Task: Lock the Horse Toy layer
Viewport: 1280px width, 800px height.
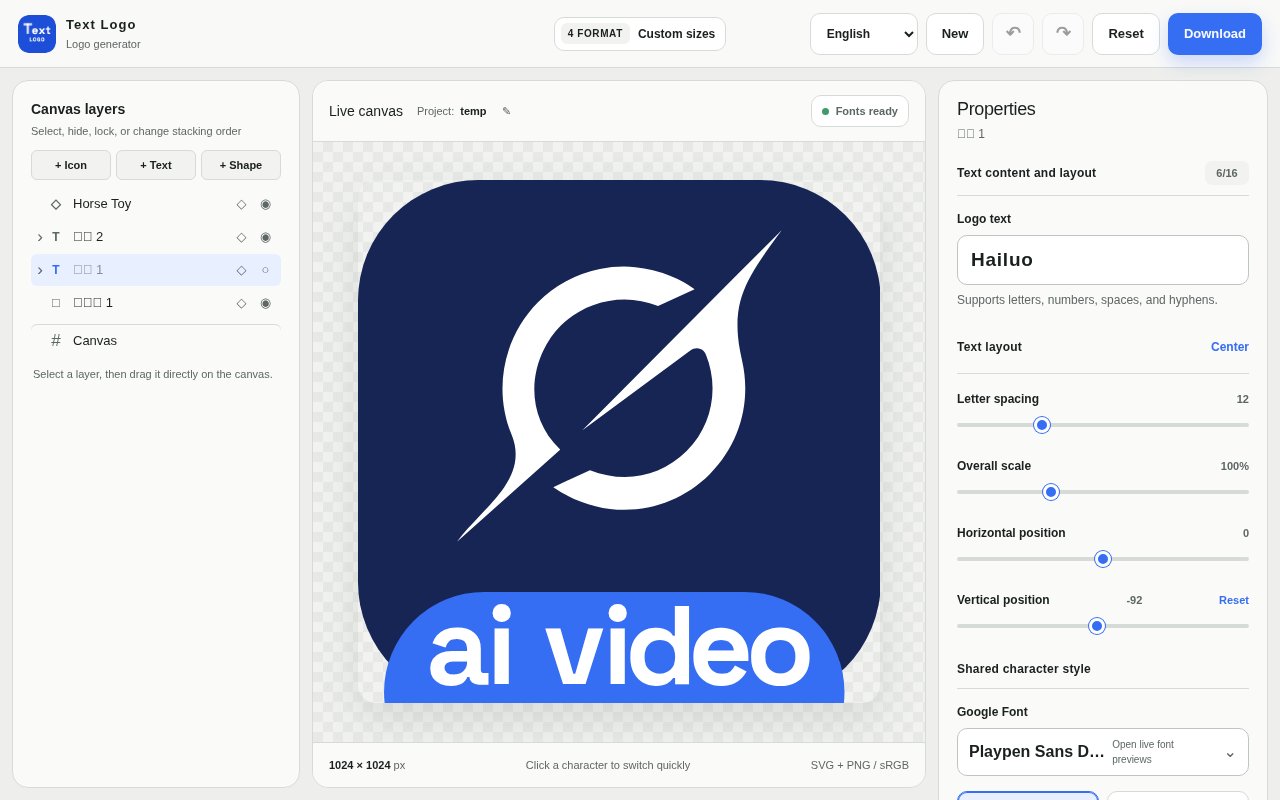Action: (241, 204)
